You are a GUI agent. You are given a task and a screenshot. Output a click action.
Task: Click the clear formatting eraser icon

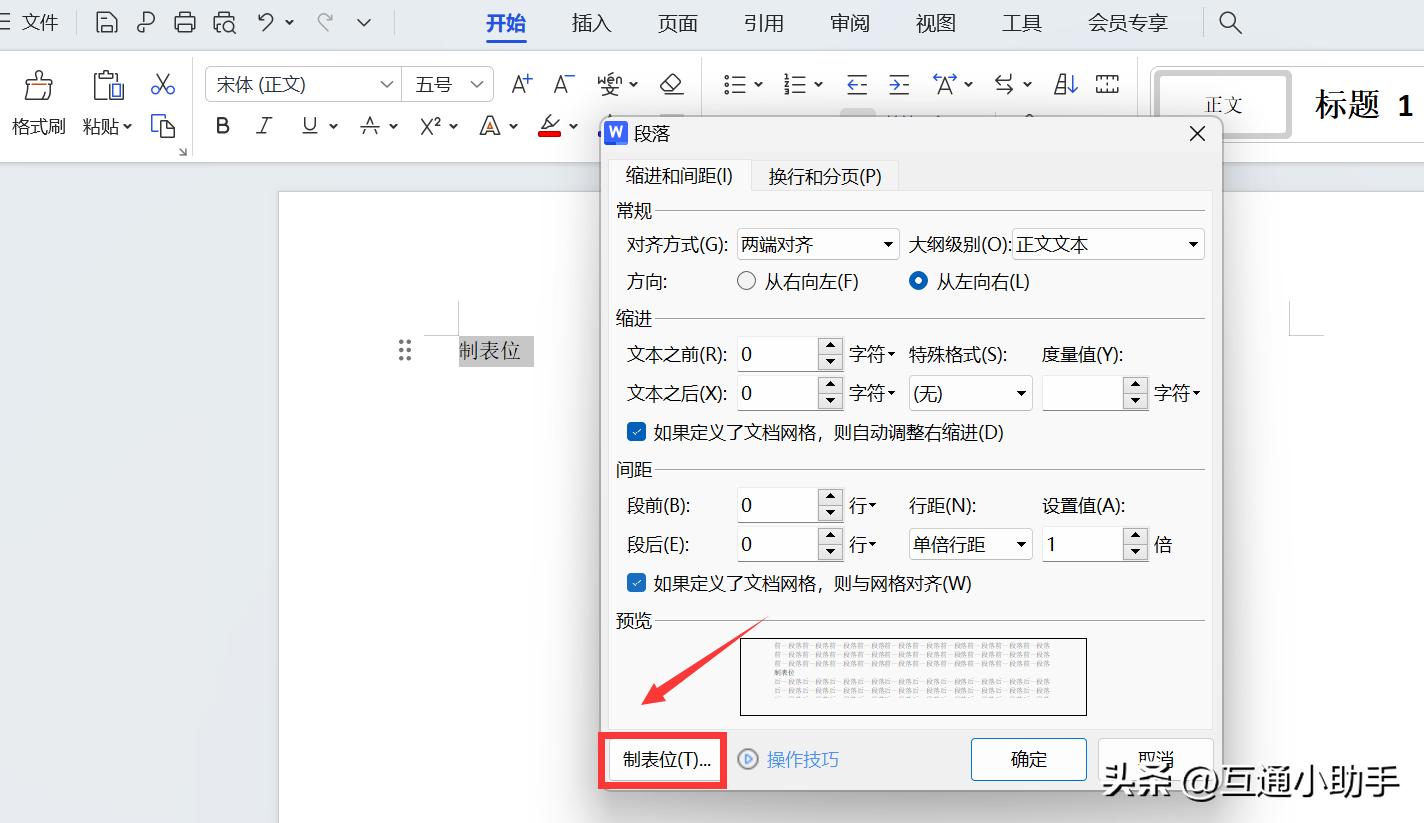(x=672, y=84)
